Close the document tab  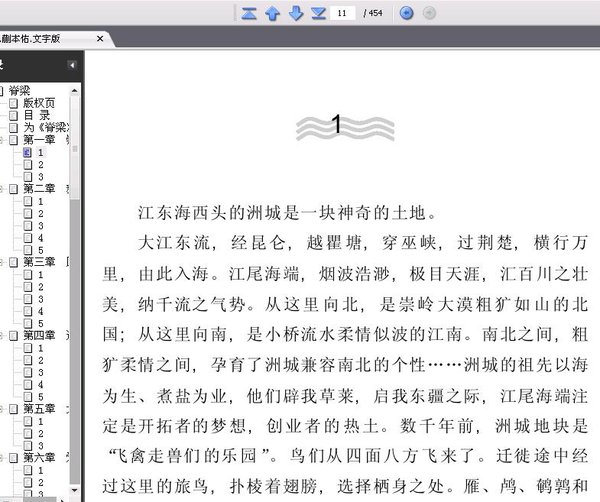(x=100, y=39)
